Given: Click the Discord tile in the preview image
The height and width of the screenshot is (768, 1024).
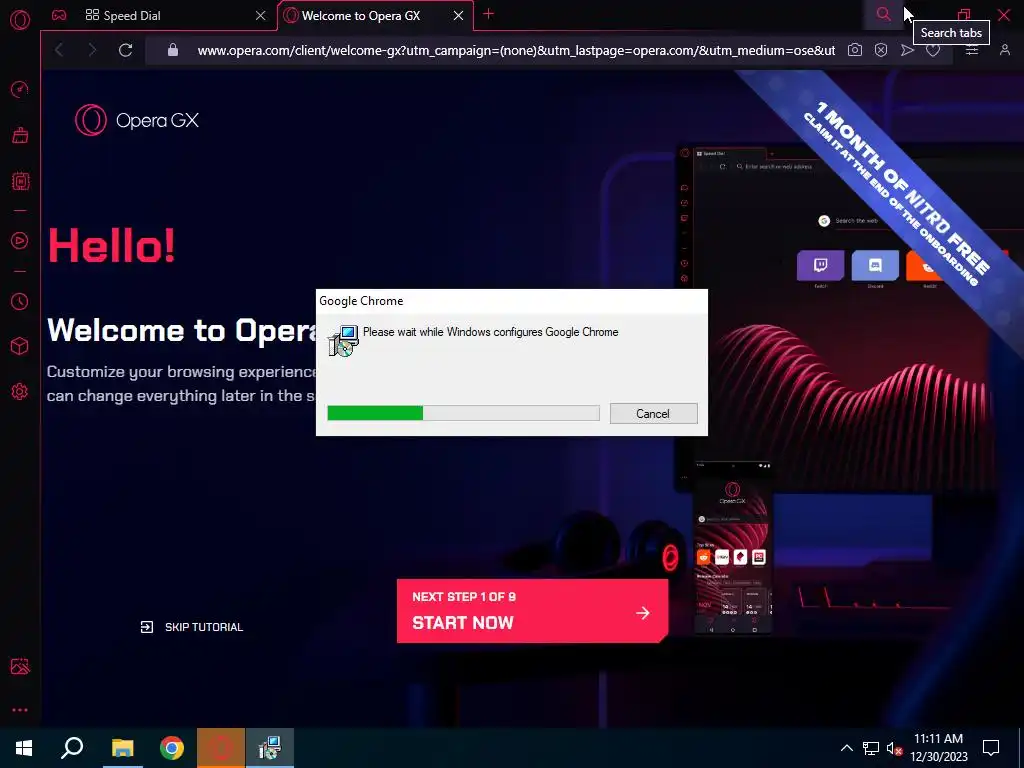Looking at the screenshot, I should pos(875,265).
